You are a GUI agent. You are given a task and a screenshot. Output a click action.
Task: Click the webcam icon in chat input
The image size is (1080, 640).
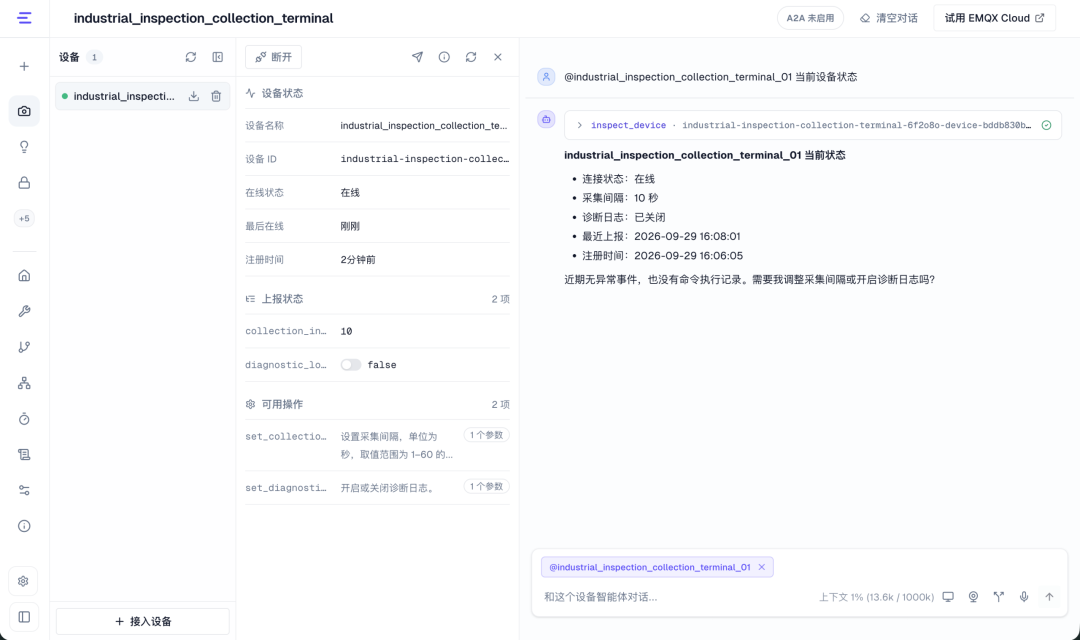coord(973,597)
